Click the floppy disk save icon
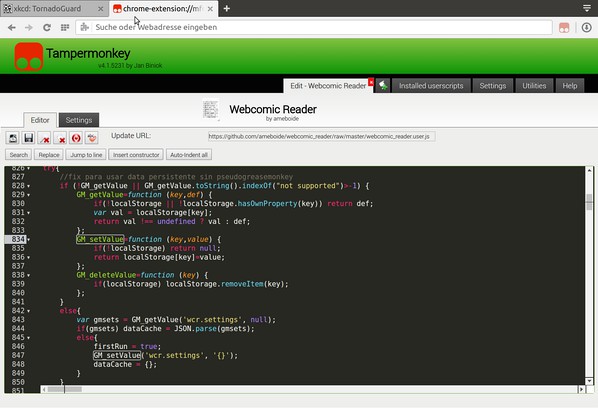598x408 pixels. point(29,138)
